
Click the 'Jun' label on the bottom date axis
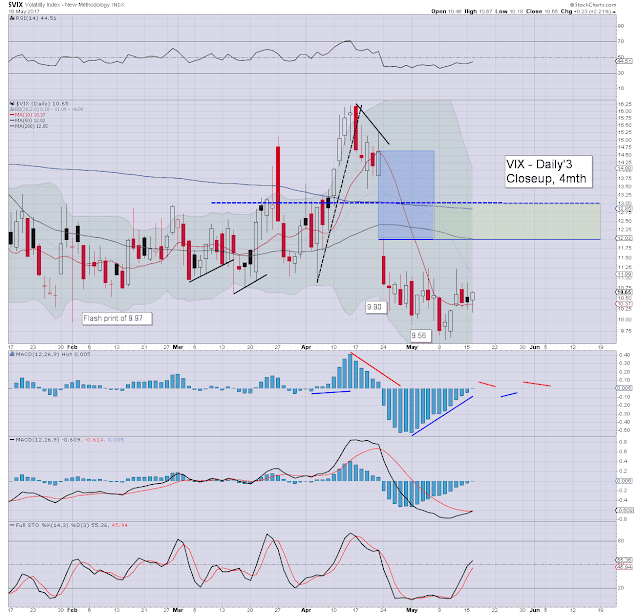(535, 610)
